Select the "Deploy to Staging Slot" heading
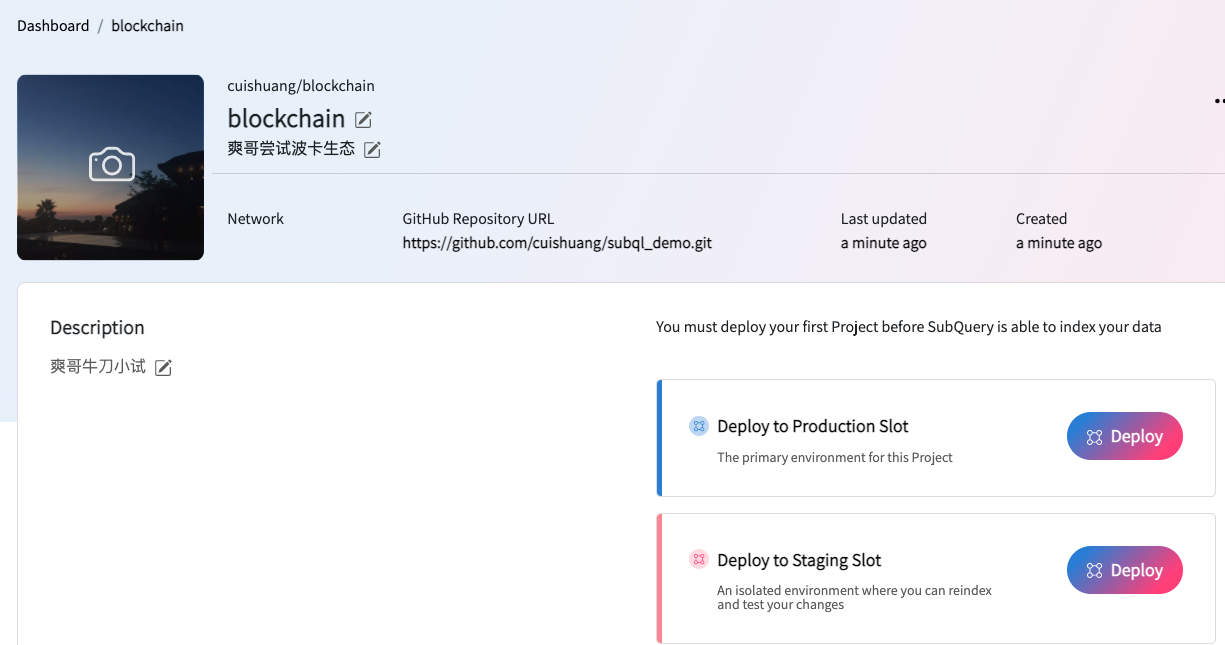 (799, 560)
